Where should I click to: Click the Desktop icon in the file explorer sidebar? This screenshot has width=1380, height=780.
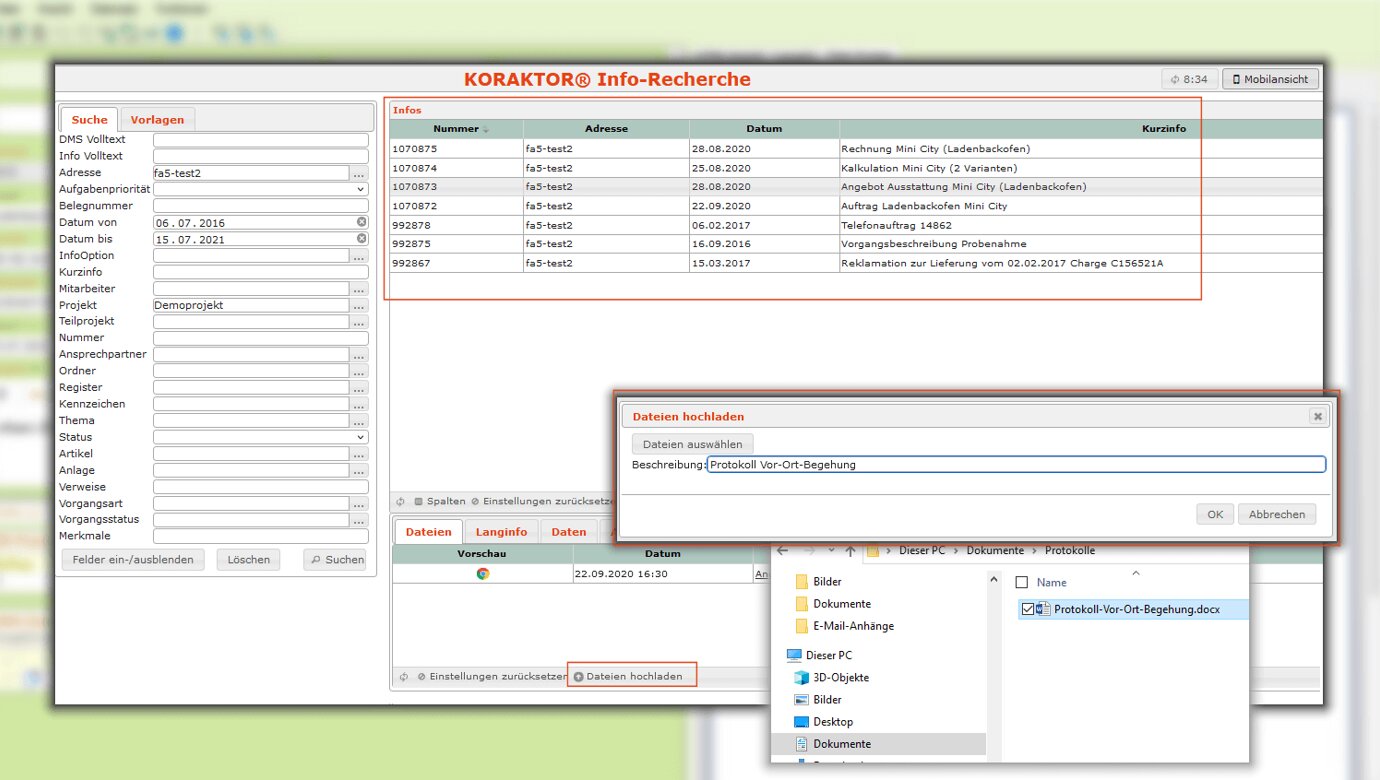click(800, 722)
